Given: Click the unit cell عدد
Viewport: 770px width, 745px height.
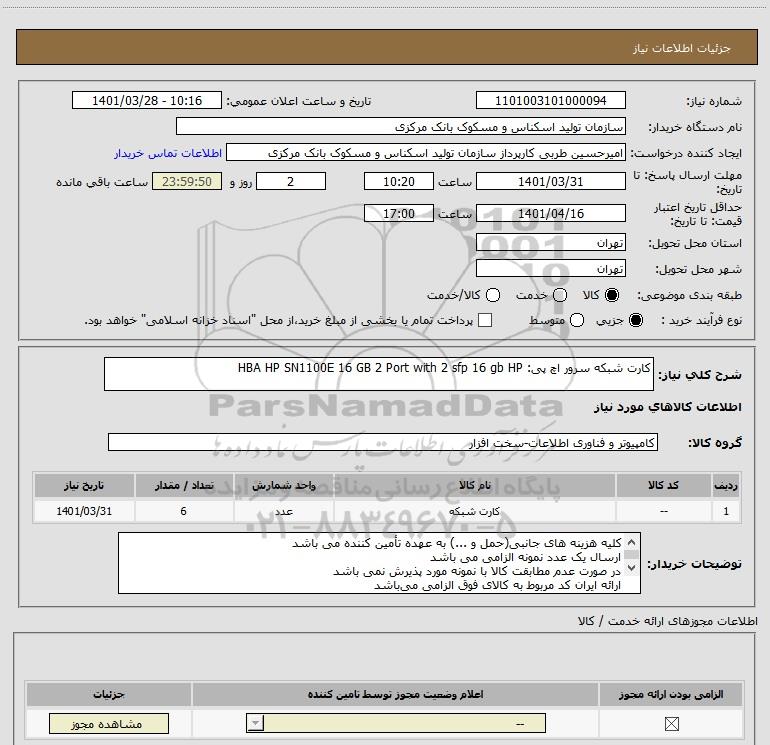Looking at the screenshot, I should tap(284, 511).
